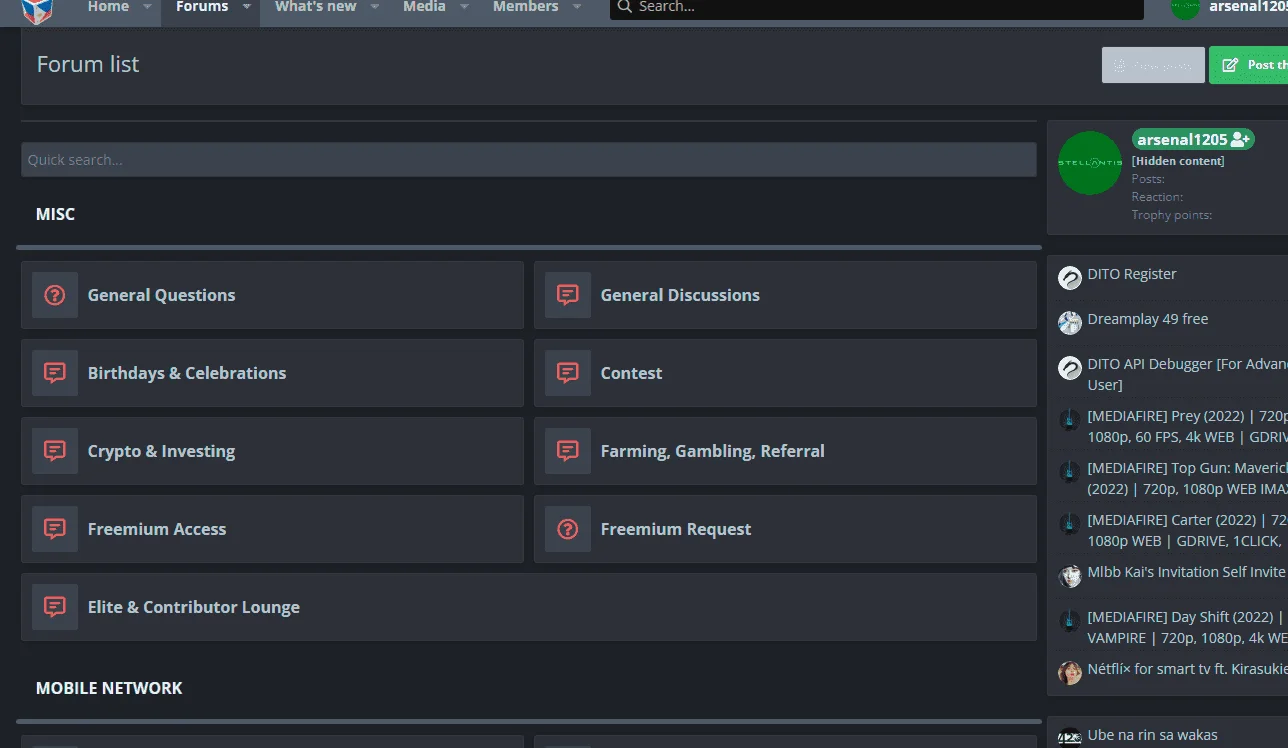Image resolution: width=1288 pixels, height=748 pixels.
Task: Click avatar beside Ube na rin sa wakas
Action: pyautogui.click(x=1070, y=738)
